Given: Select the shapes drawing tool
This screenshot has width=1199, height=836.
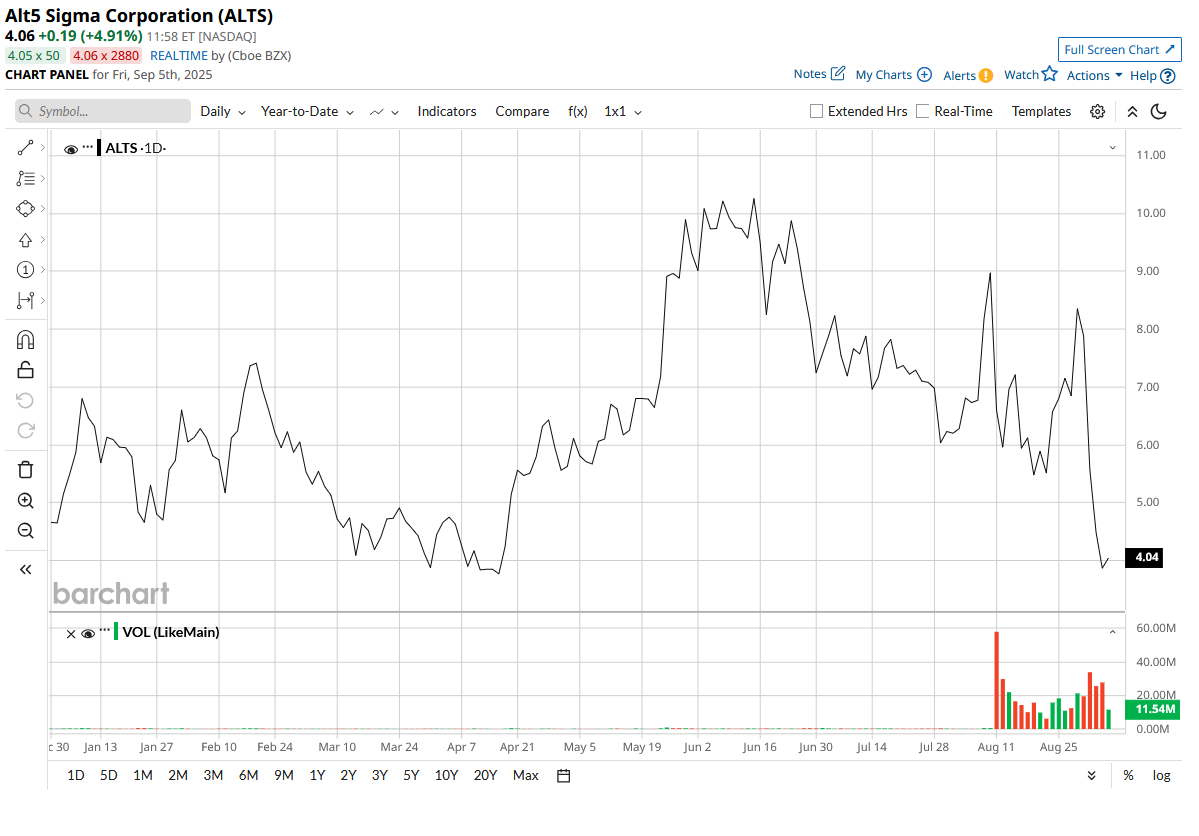Looking at the screenshot, I should coord(25,209).
